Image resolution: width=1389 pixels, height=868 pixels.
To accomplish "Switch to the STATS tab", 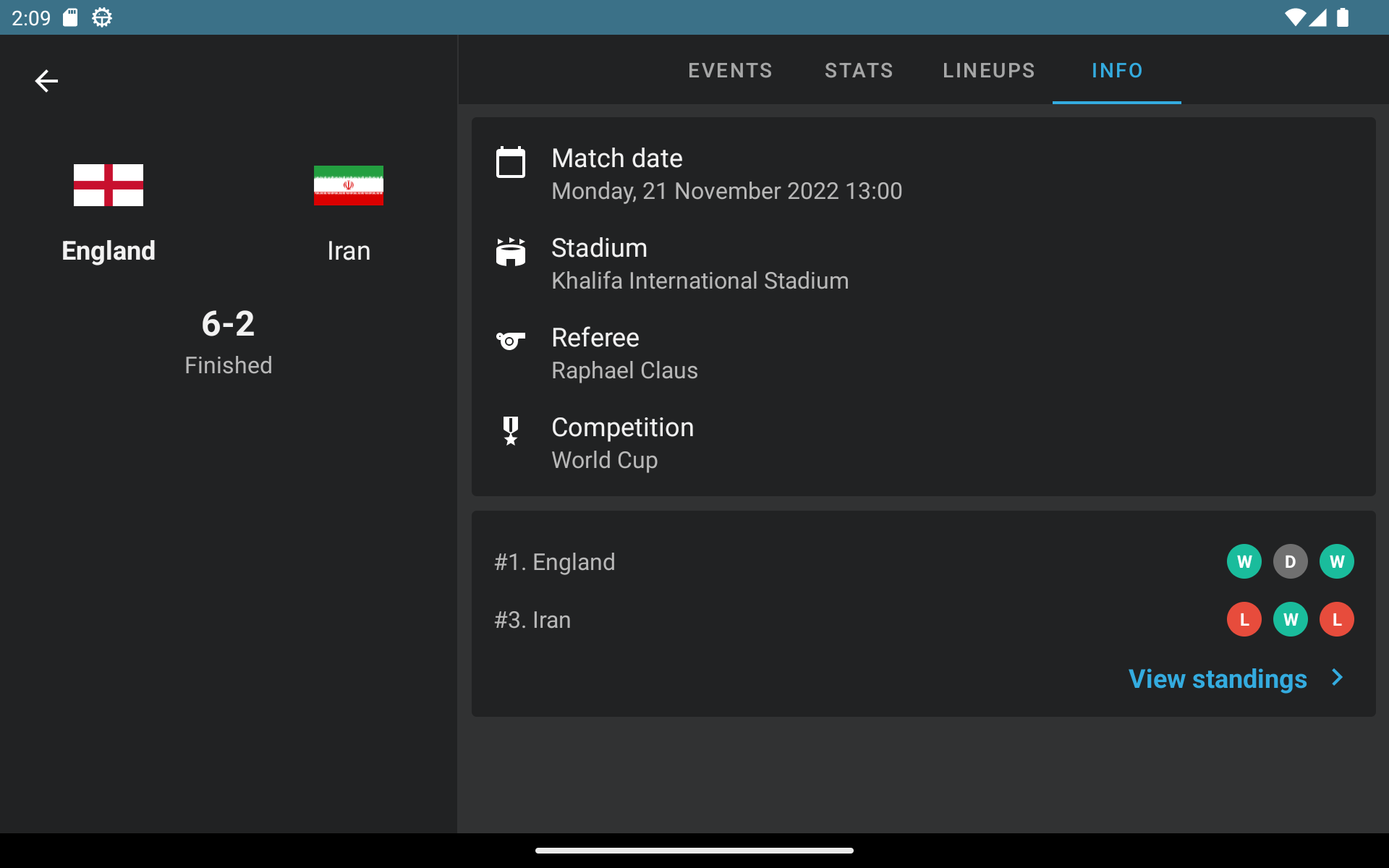I will coord(858,70).
